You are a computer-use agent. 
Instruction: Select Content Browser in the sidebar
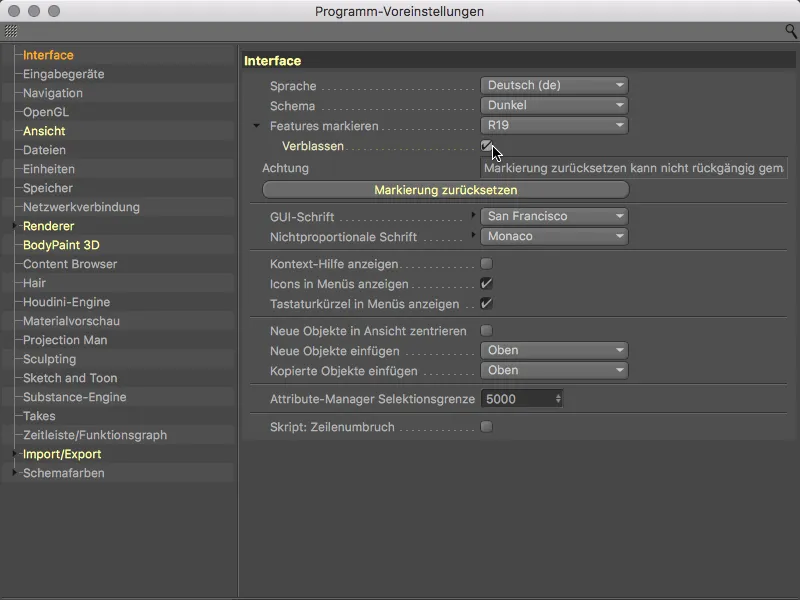tap(70, 264)
